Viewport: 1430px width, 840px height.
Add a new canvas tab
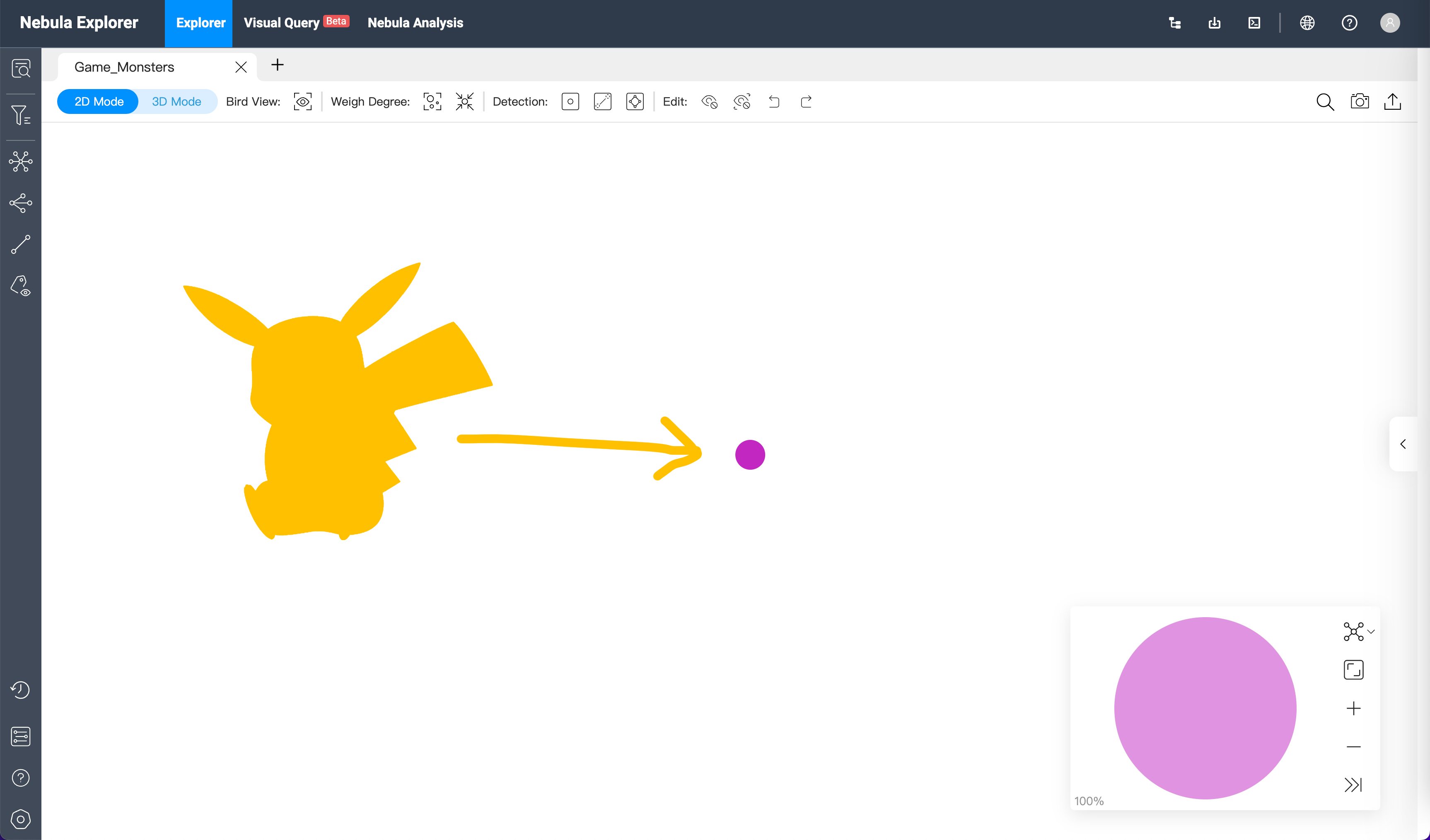278,65
